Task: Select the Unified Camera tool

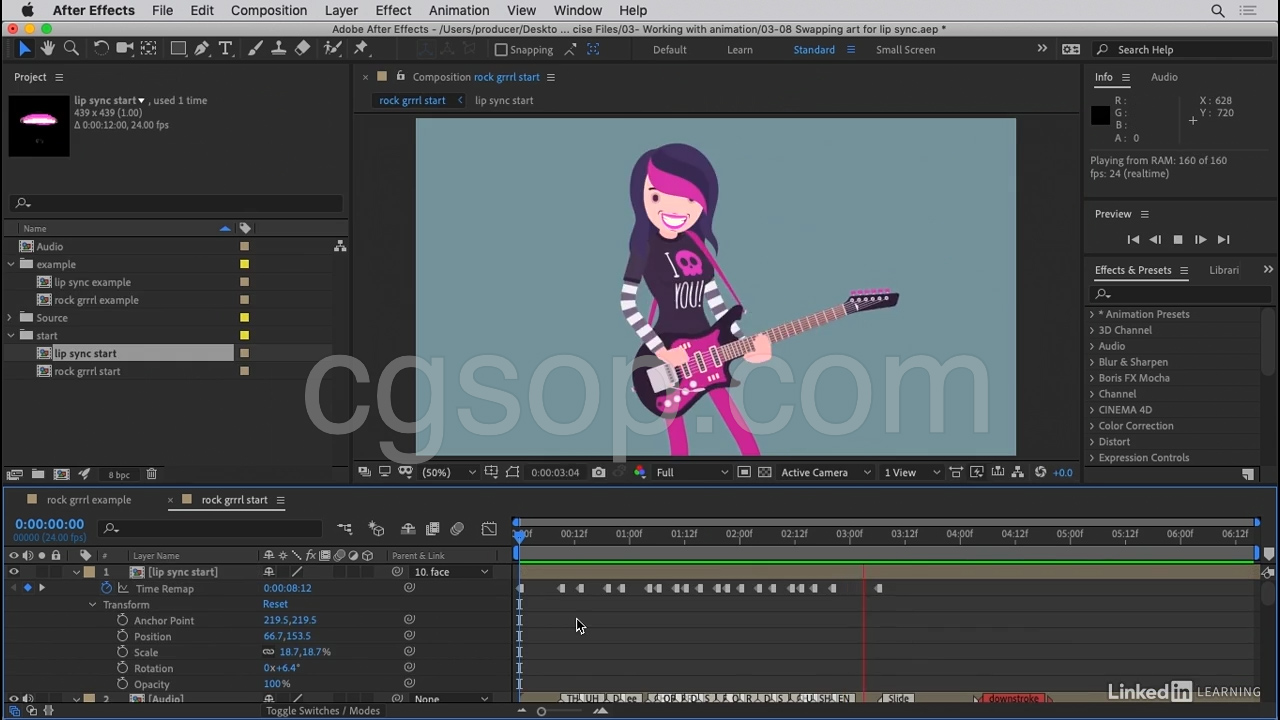Action: pos(125,49)
